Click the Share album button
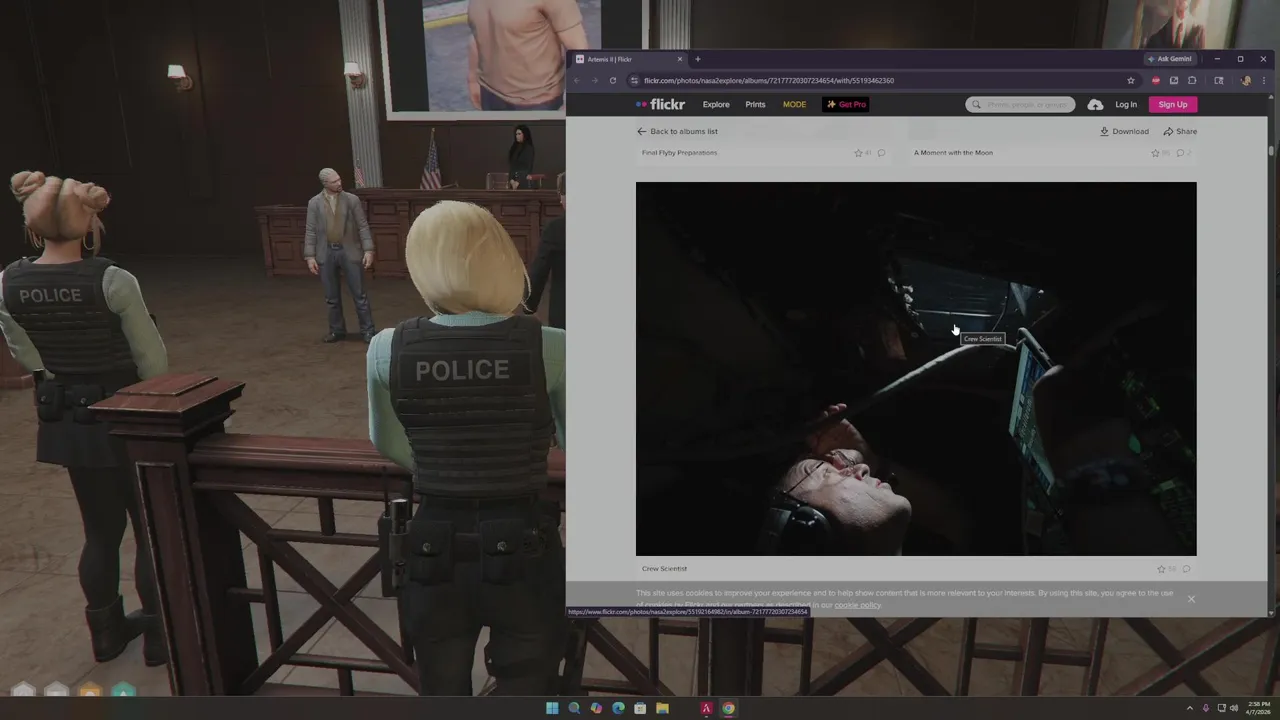This screenshot has width=1280, height=720. (x=1180, y=131)
